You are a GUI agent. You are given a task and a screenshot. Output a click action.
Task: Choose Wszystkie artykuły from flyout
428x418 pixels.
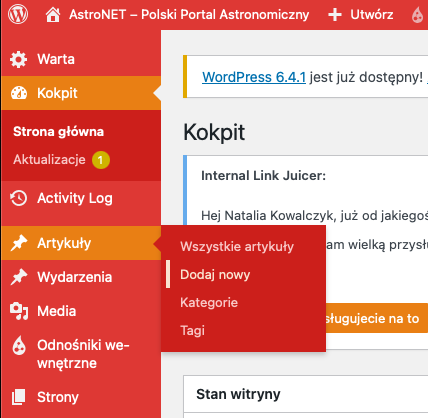coord(237,247)
